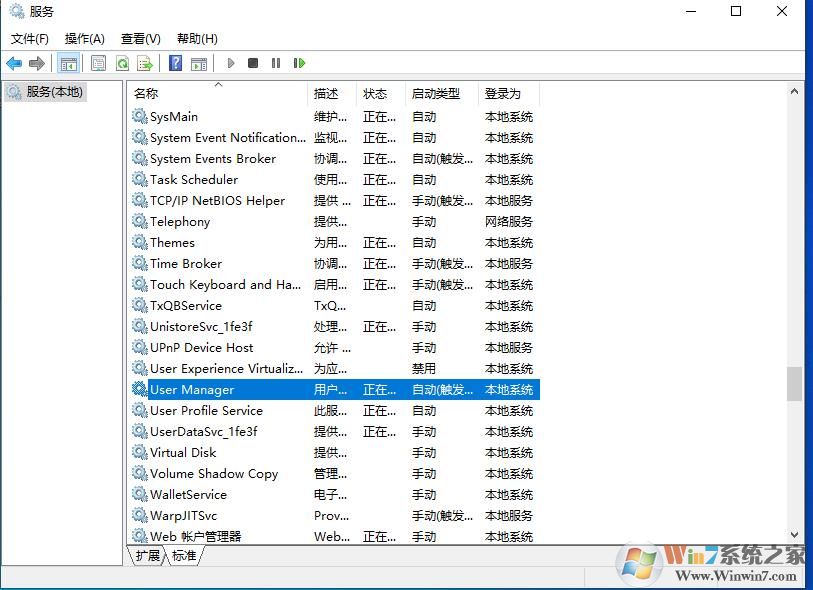813x590 pixels.
Task: Stop the User Manager service
Action: [253, 62]
